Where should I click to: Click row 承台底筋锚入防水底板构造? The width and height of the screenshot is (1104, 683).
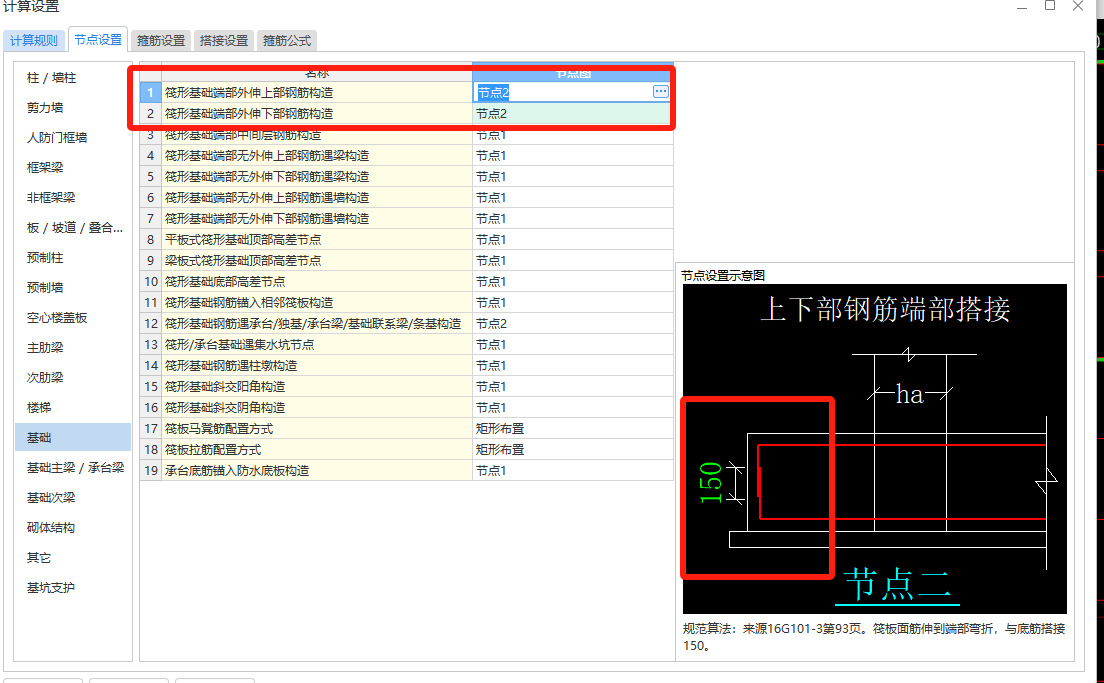click(x=317, y=470)
